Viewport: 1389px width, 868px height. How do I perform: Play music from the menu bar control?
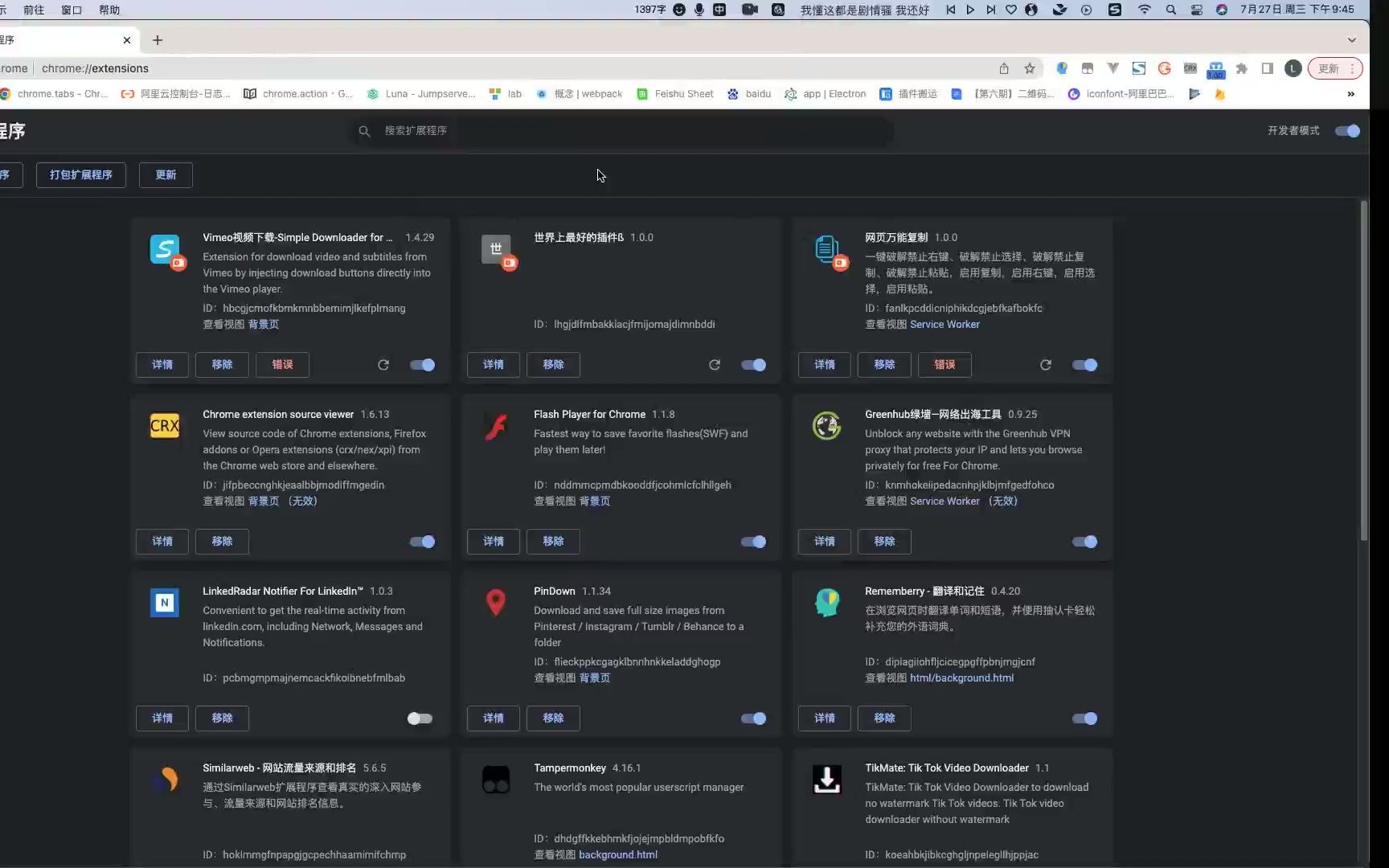pos(970,10)
